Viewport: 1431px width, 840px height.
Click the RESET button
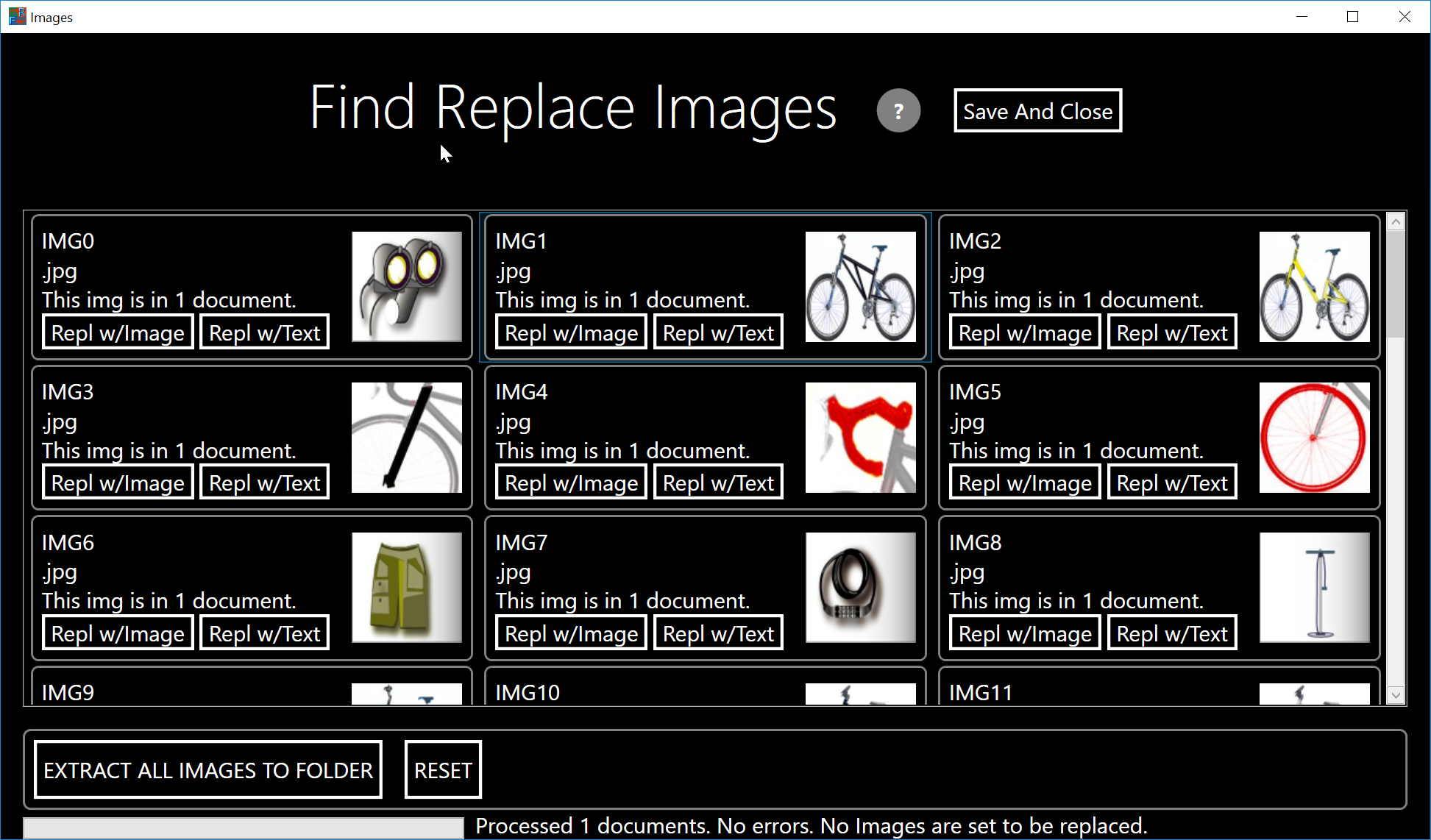(443, 769)
